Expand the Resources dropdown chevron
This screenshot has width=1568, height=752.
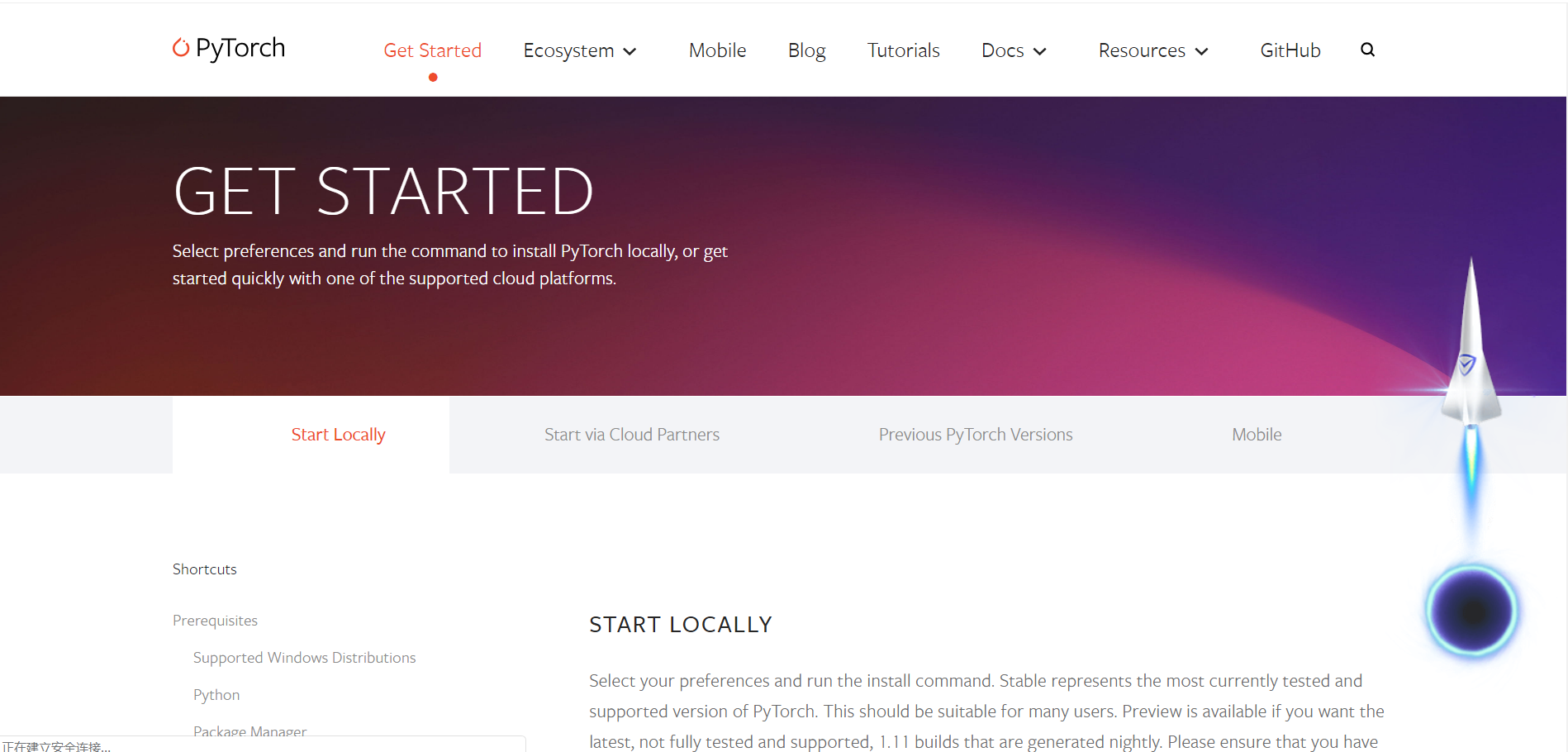click(1202, 51)
